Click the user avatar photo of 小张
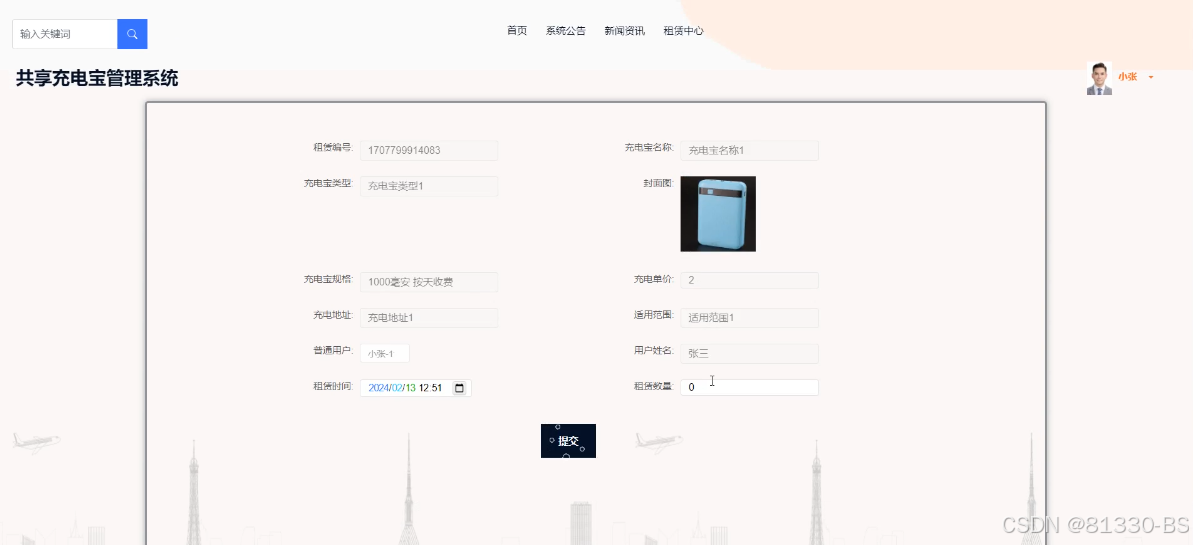1193x545 pixels. click(1099, 78)
